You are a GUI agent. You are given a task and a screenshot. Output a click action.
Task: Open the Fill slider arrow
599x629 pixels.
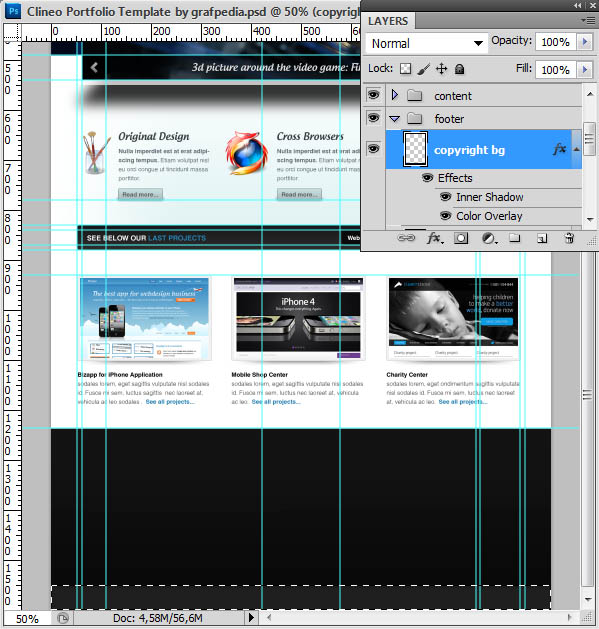[585, 70]
